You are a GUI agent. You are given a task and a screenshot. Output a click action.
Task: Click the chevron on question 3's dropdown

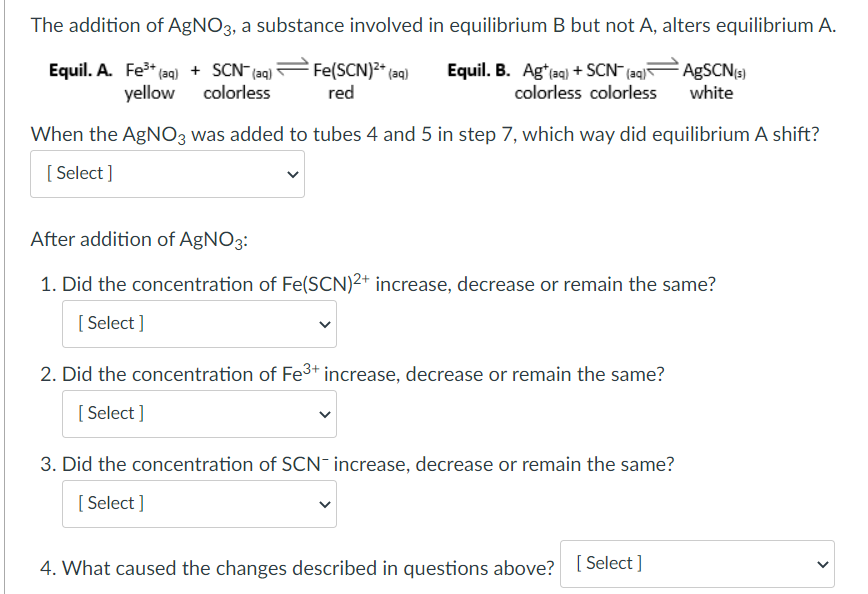tap(323, 503)
